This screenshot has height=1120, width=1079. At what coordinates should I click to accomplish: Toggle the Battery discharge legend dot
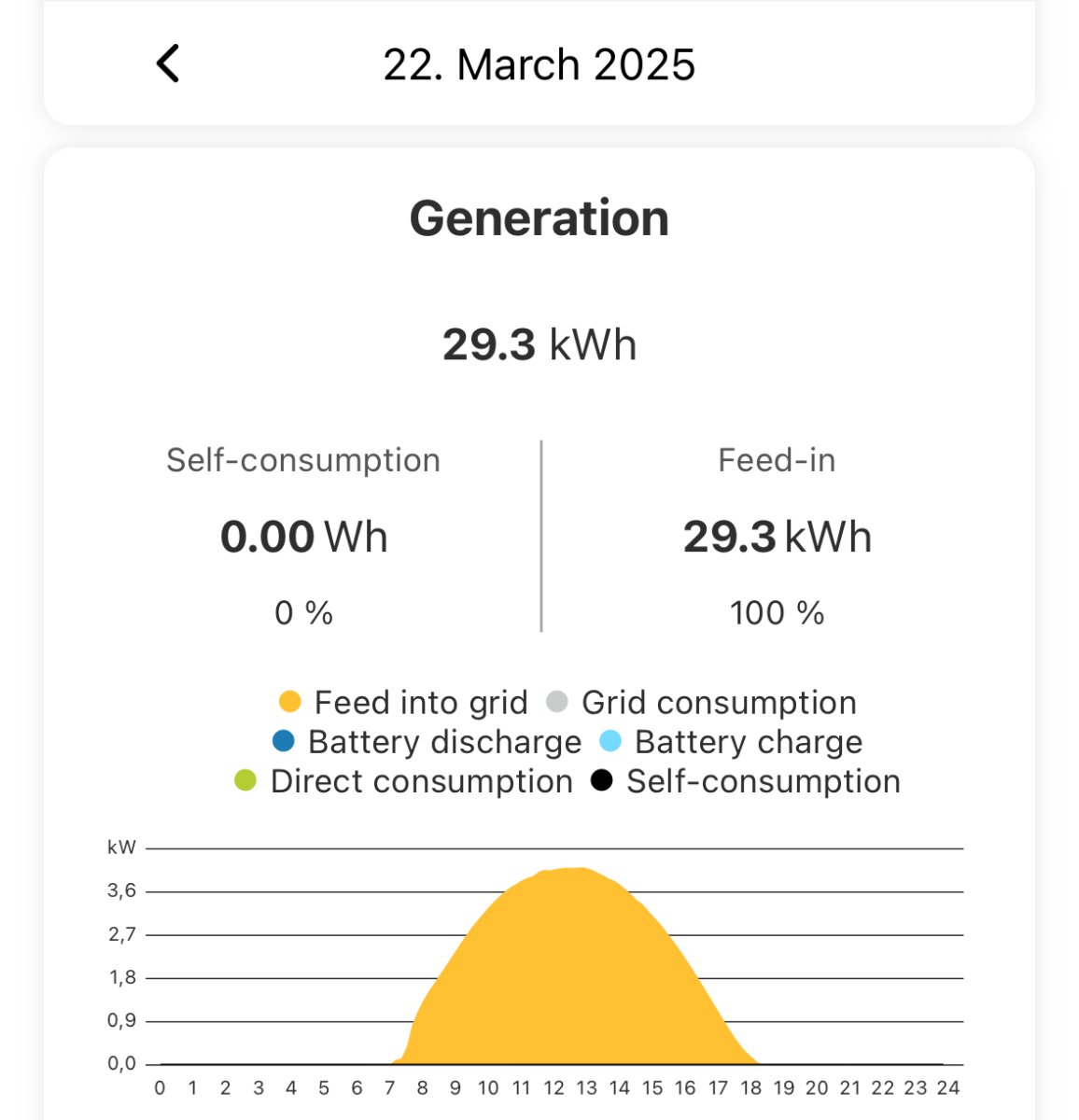pos(284,742)
